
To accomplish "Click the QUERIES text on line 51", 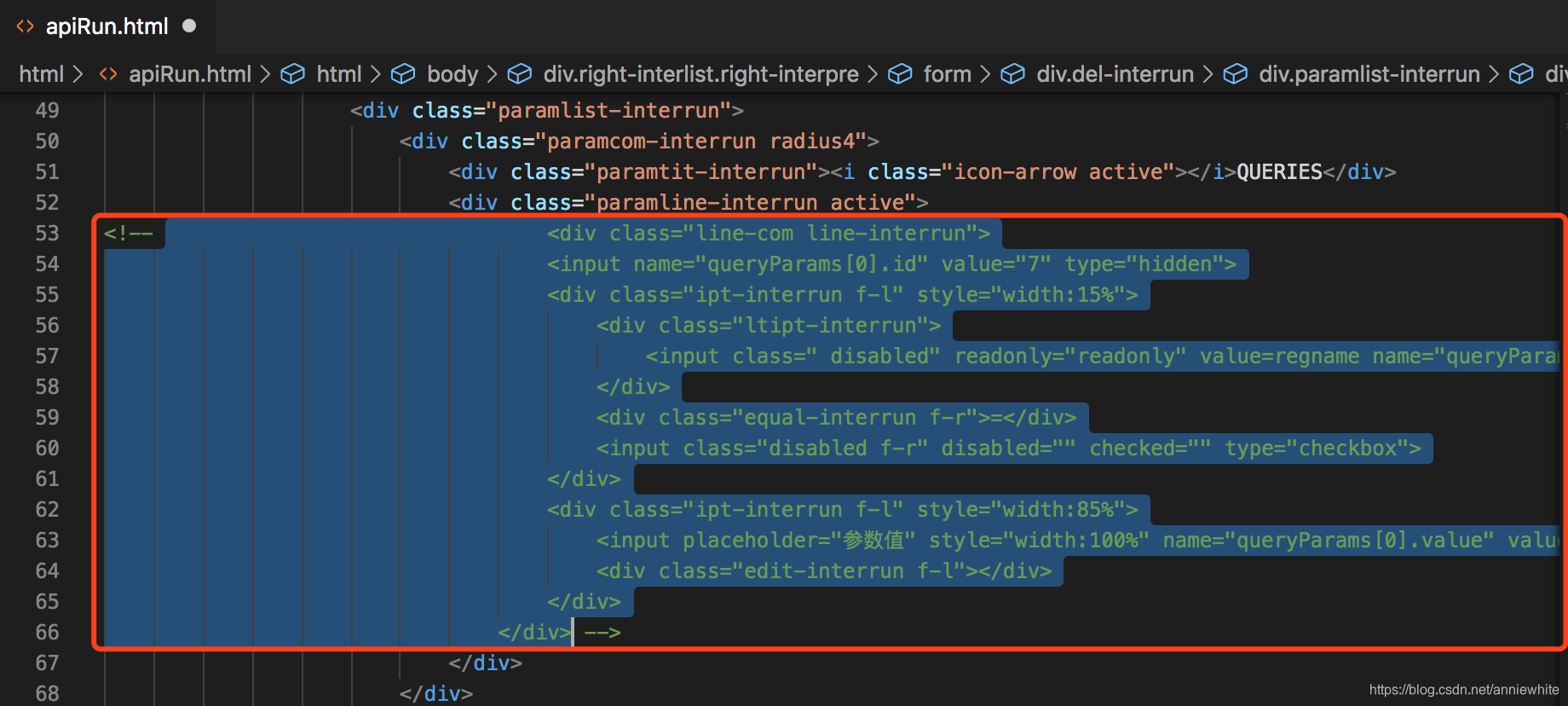I will pos(1279,171).
